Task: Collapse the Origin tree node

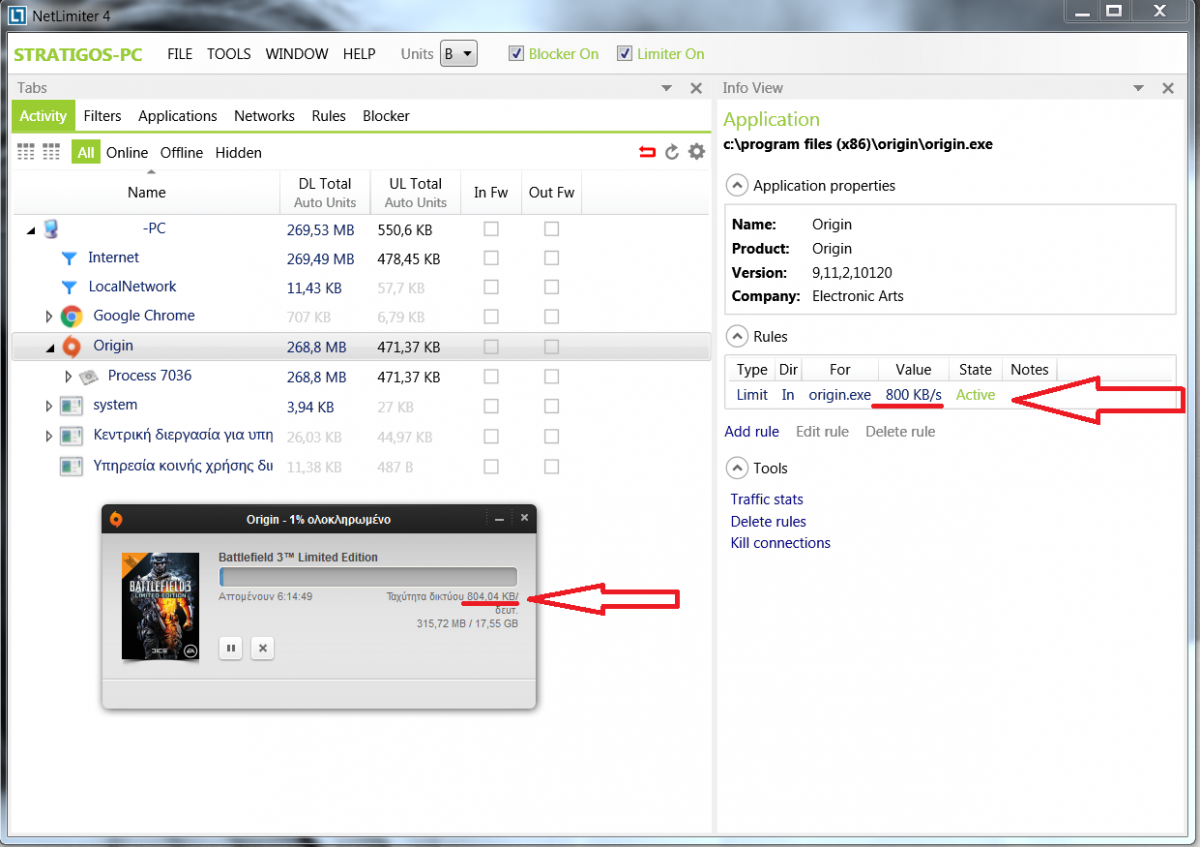Action: (49, 348)
